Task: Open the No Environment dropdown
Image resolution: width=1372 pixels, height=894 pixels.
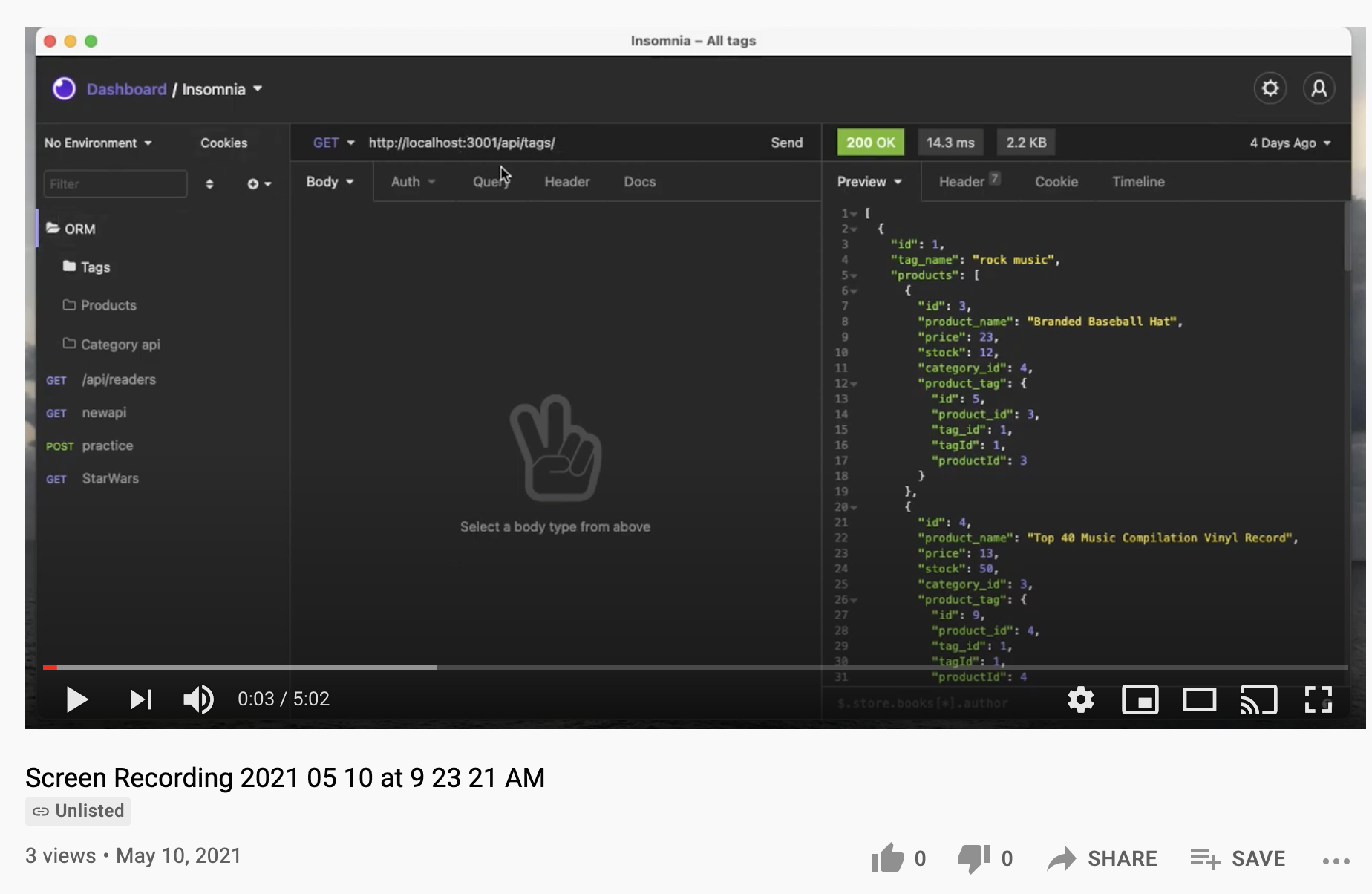Action: pos(98,143)
